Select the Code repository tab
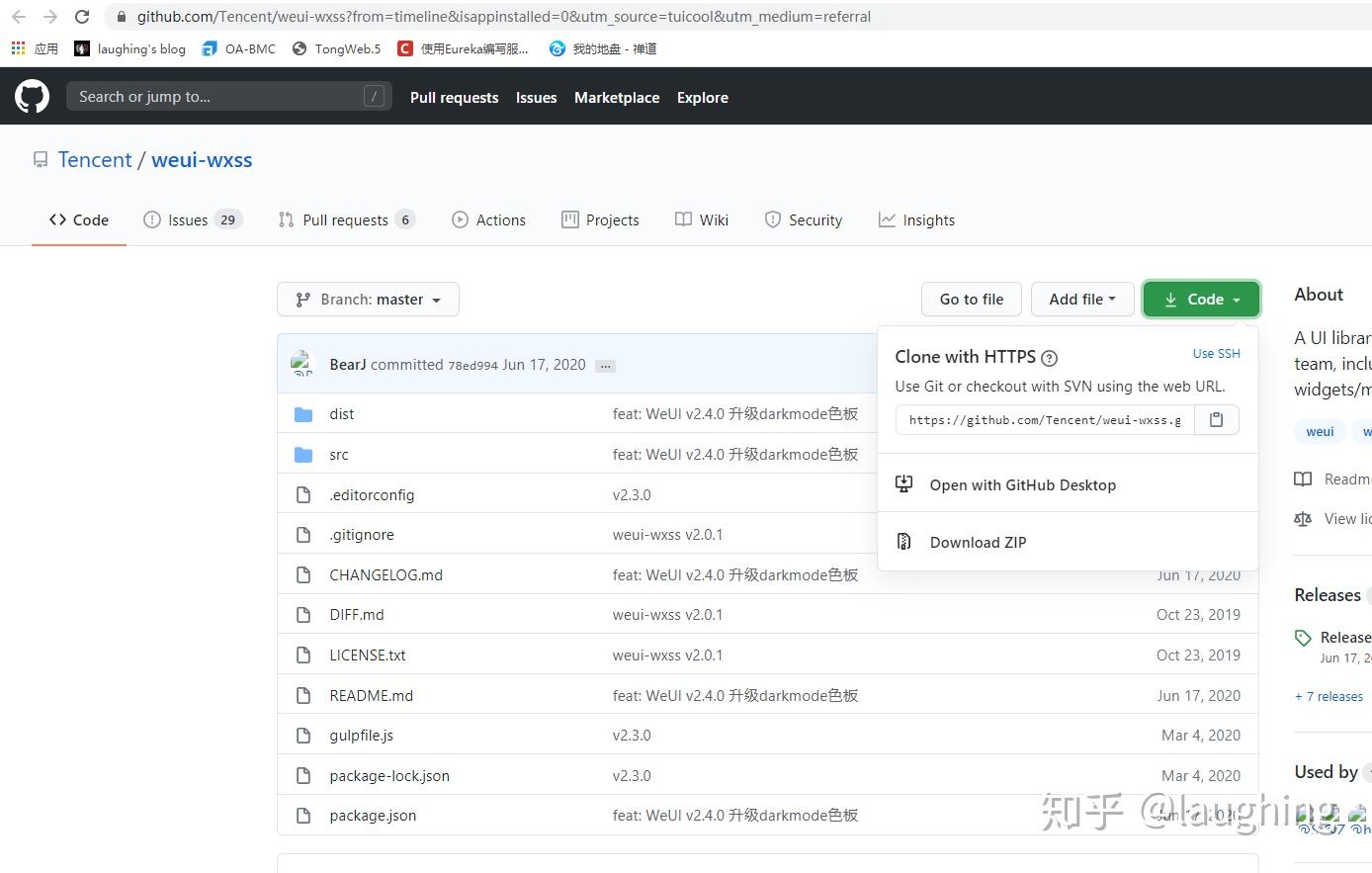This screenshot has height=873, width=1372. click(79, 220)
